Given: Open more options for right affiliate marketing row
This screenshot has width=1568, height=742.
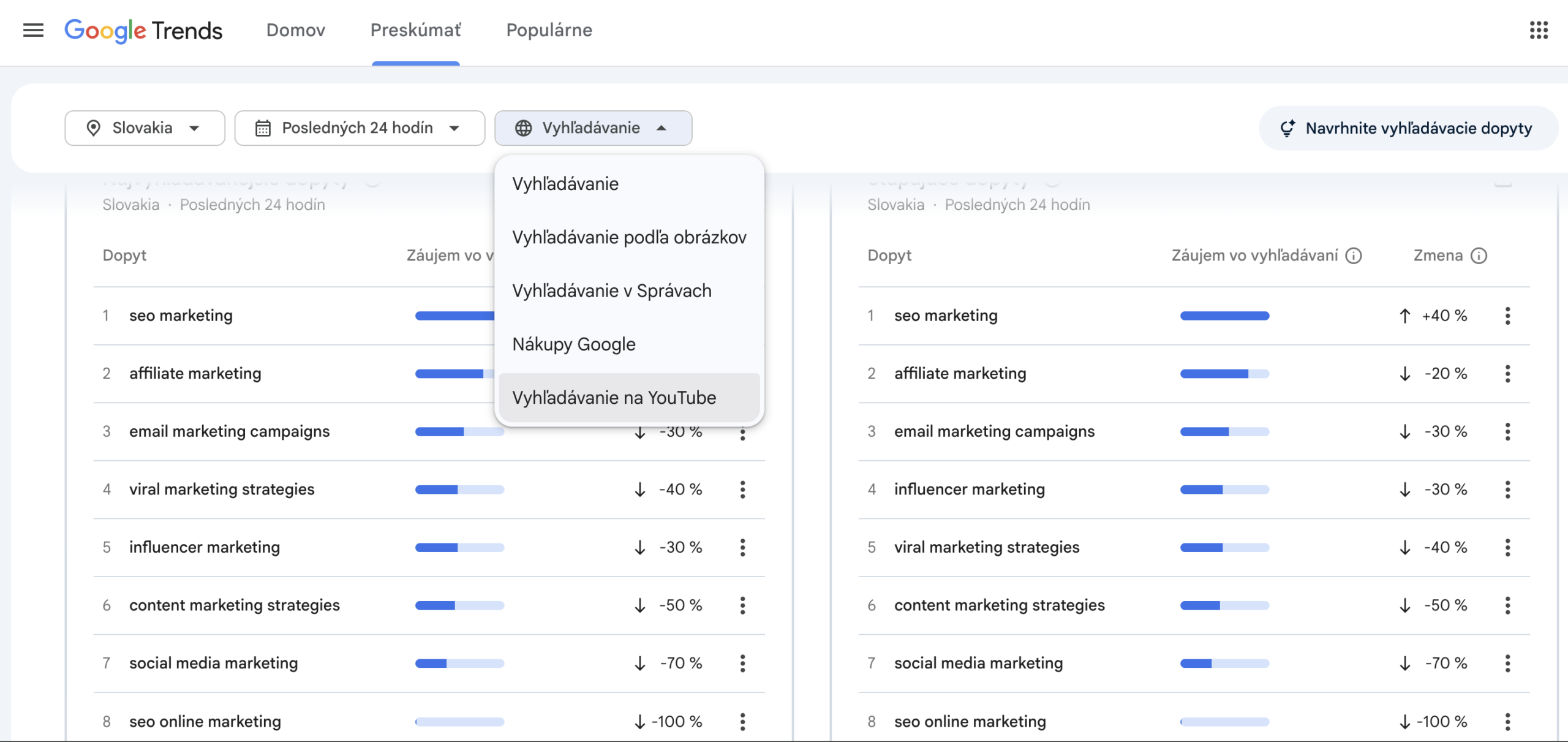Looking at the screenshot, I should coord(1507,373).
